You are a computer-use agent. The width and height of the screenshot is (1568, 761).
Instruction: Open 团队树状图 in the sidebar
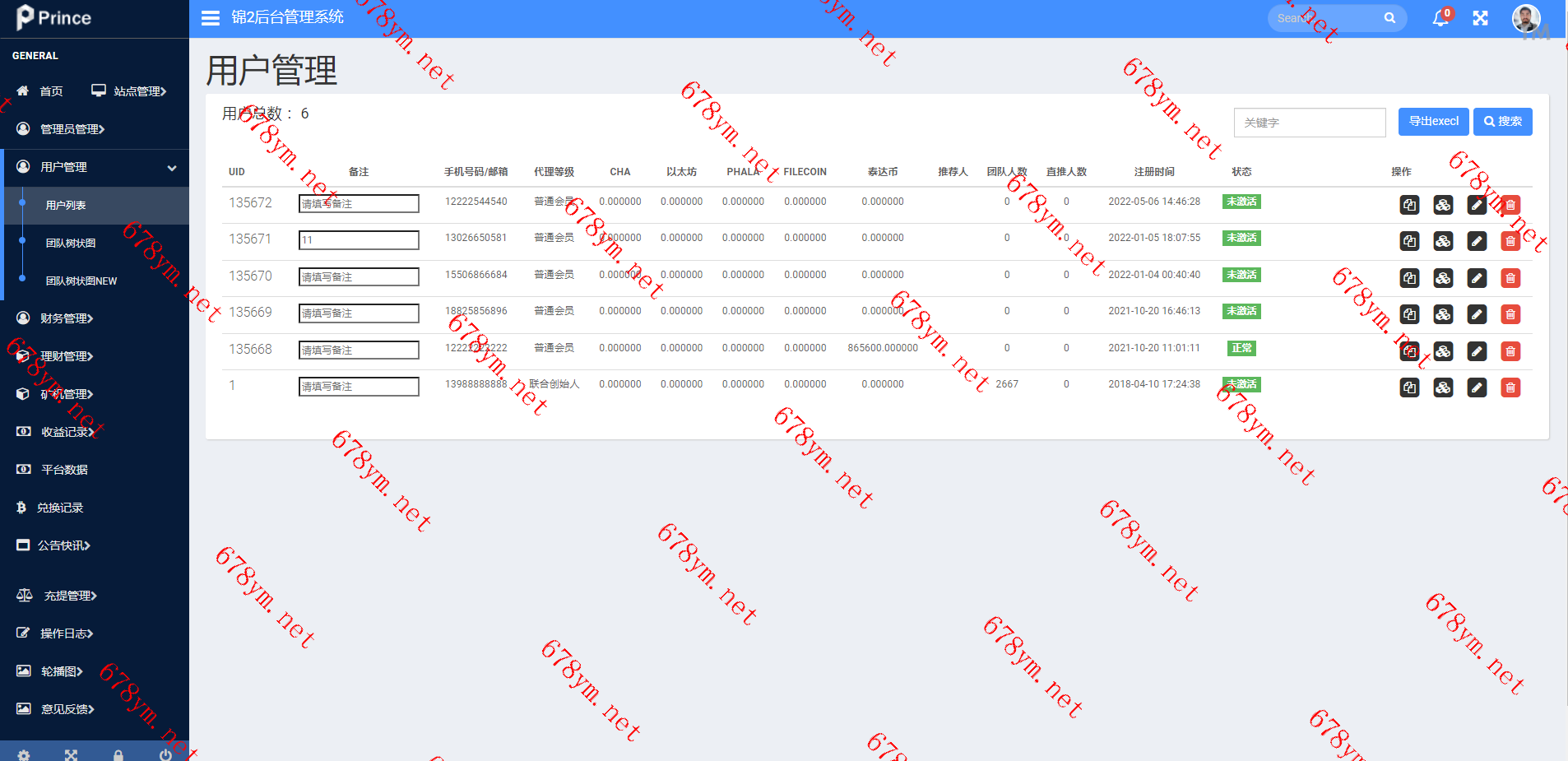71,243
